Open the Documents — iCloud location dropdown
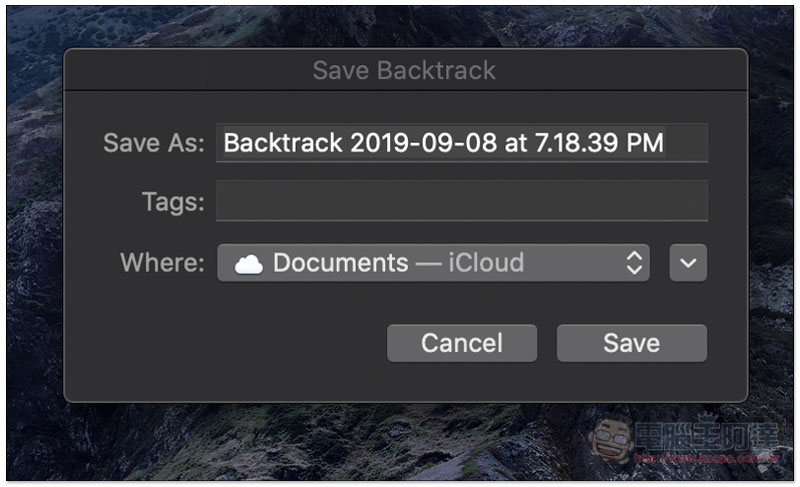Viewport: 800px width, 487px height. click(x=433, y=263)
